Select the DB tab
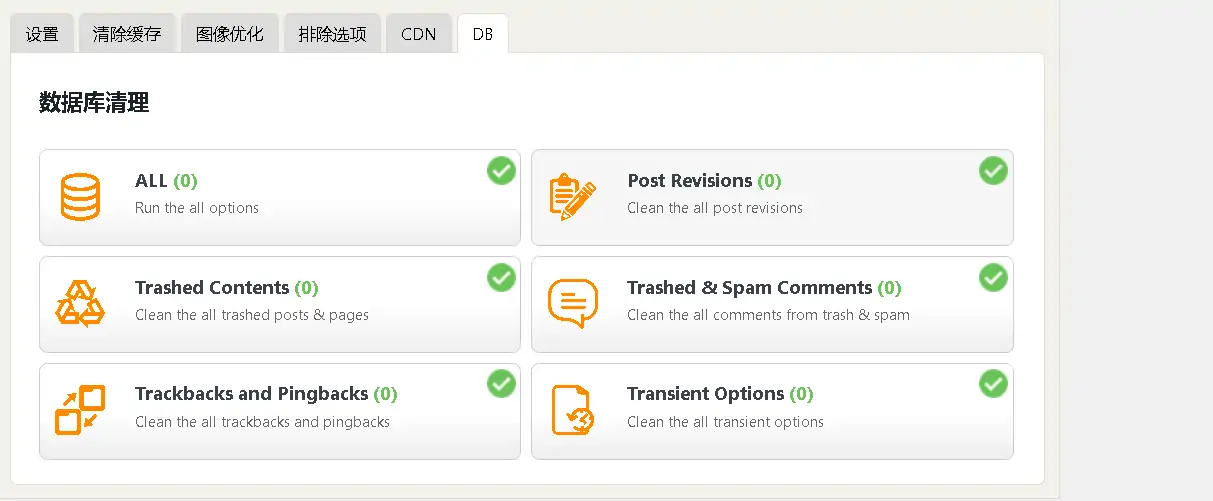Viewport: 1213px width, 501px height. click(482, 34)
